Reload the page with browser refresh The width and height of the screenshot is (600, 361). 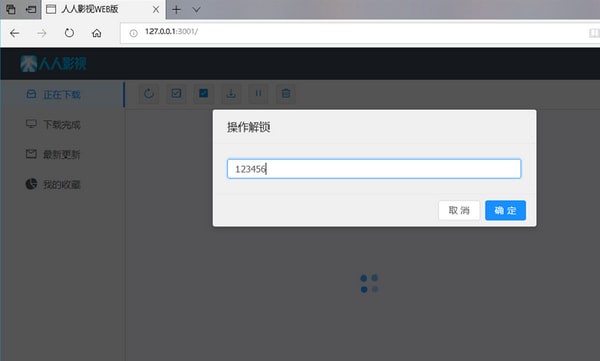(x=69, y=33)
